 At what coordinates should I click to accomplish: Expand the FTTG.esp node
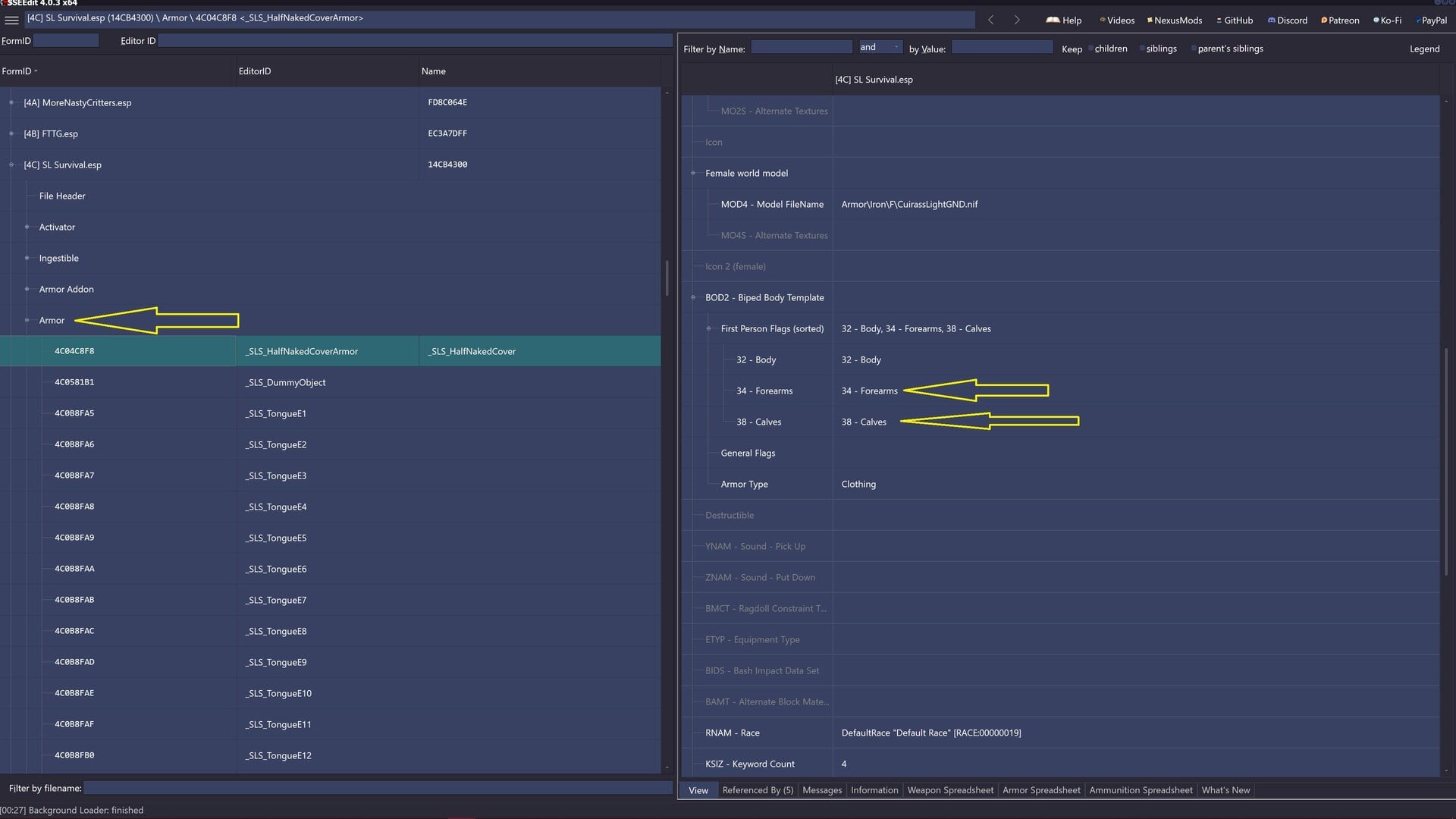[x=11, y=133]
